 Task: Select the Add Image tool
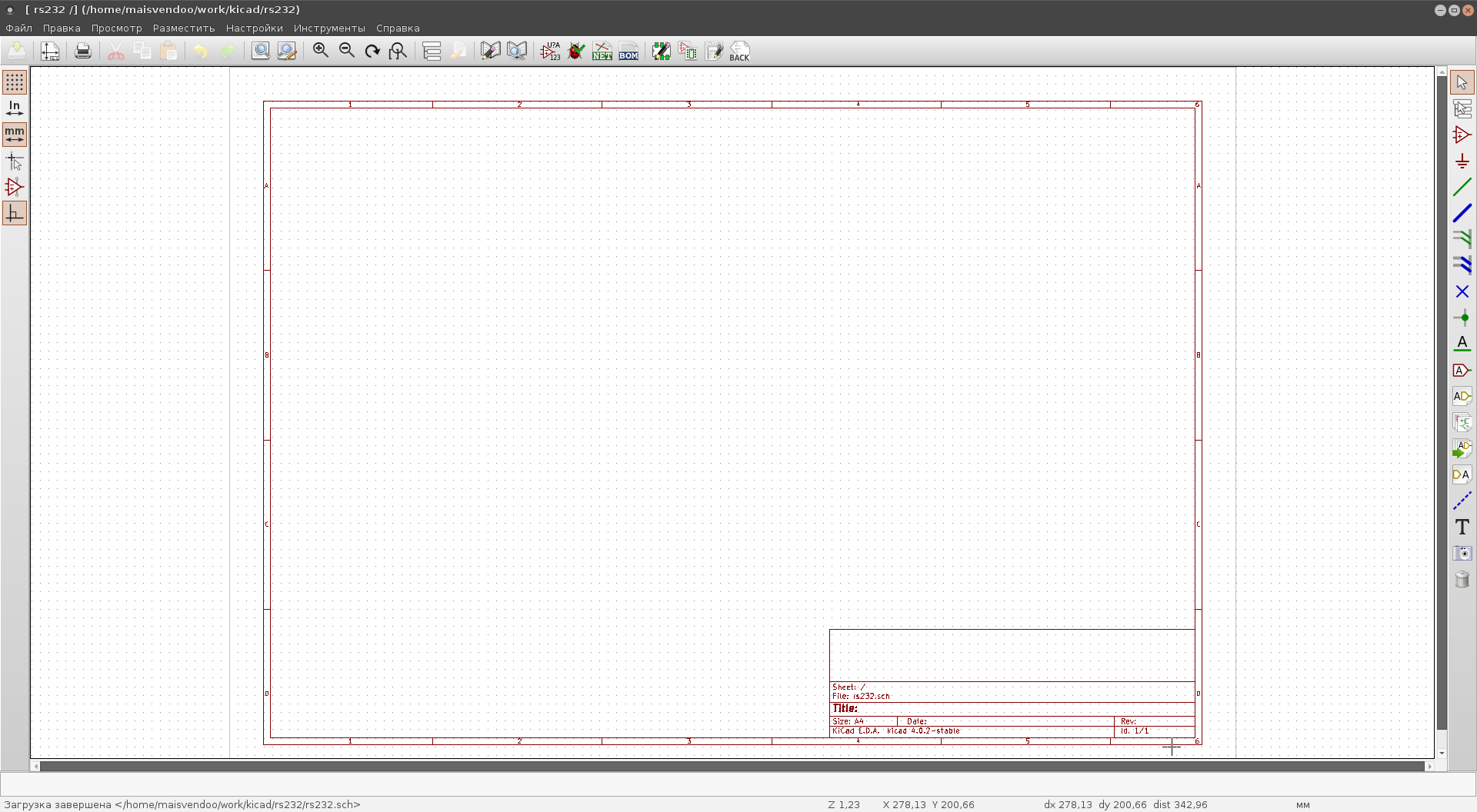pyautogui.click(x=1462, y=553)
